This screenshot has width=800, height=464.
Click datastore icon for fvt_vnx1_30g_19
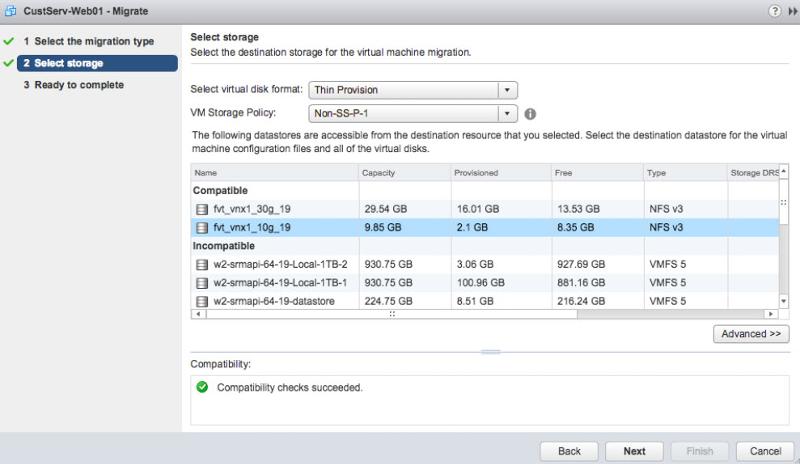click(x=202, y=209)
